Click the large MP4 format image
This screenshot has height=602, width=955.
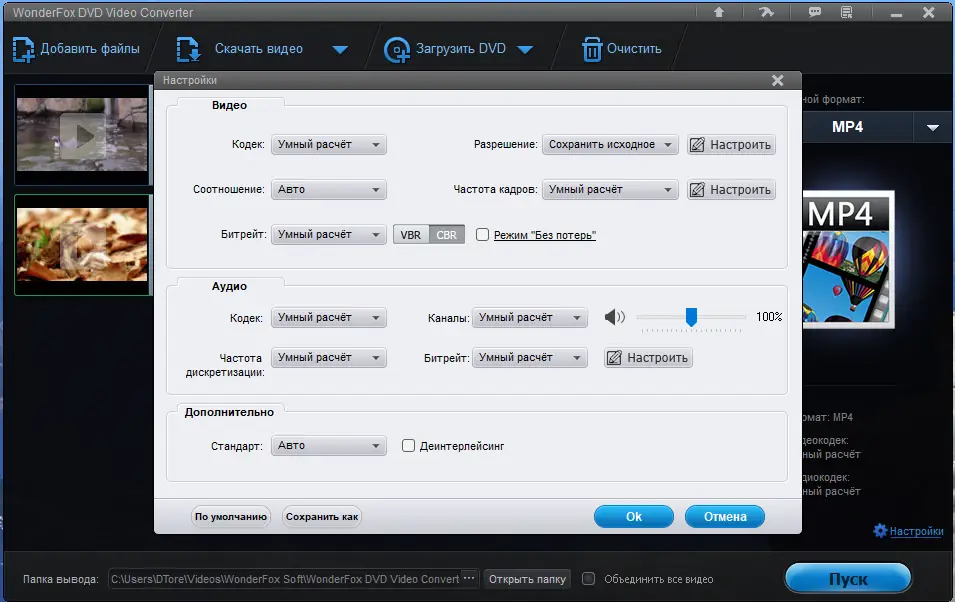tap(848, 260)
